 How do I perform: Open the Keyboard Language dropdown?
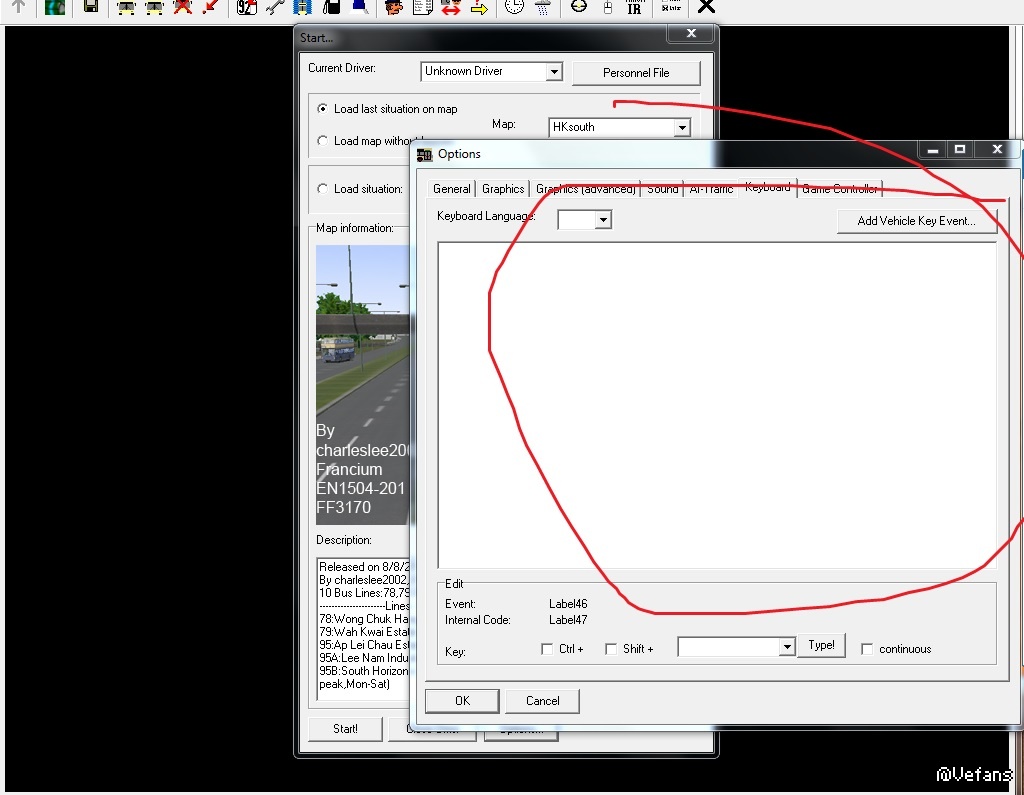tap(603, 220)
